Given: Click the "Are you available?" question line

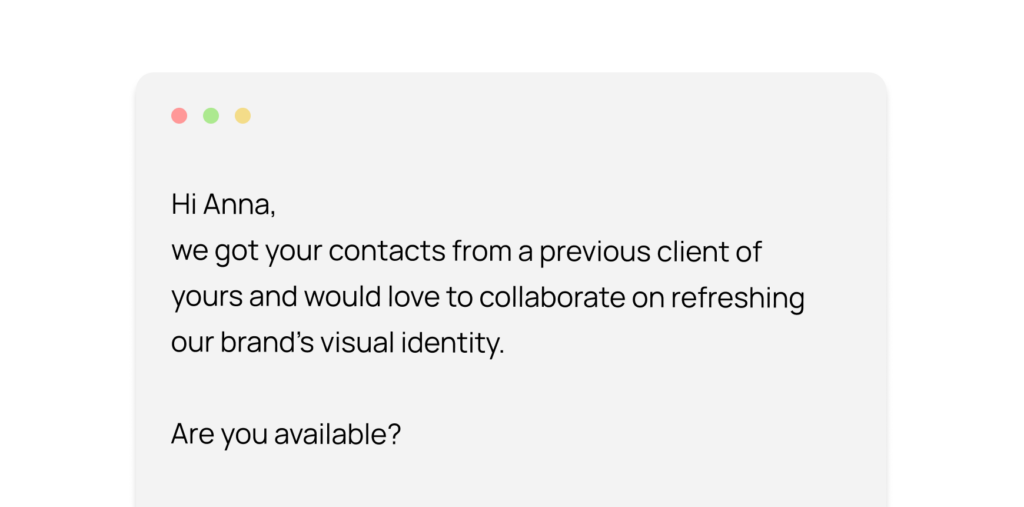Looking at the screenshot, I should point(286,436).
